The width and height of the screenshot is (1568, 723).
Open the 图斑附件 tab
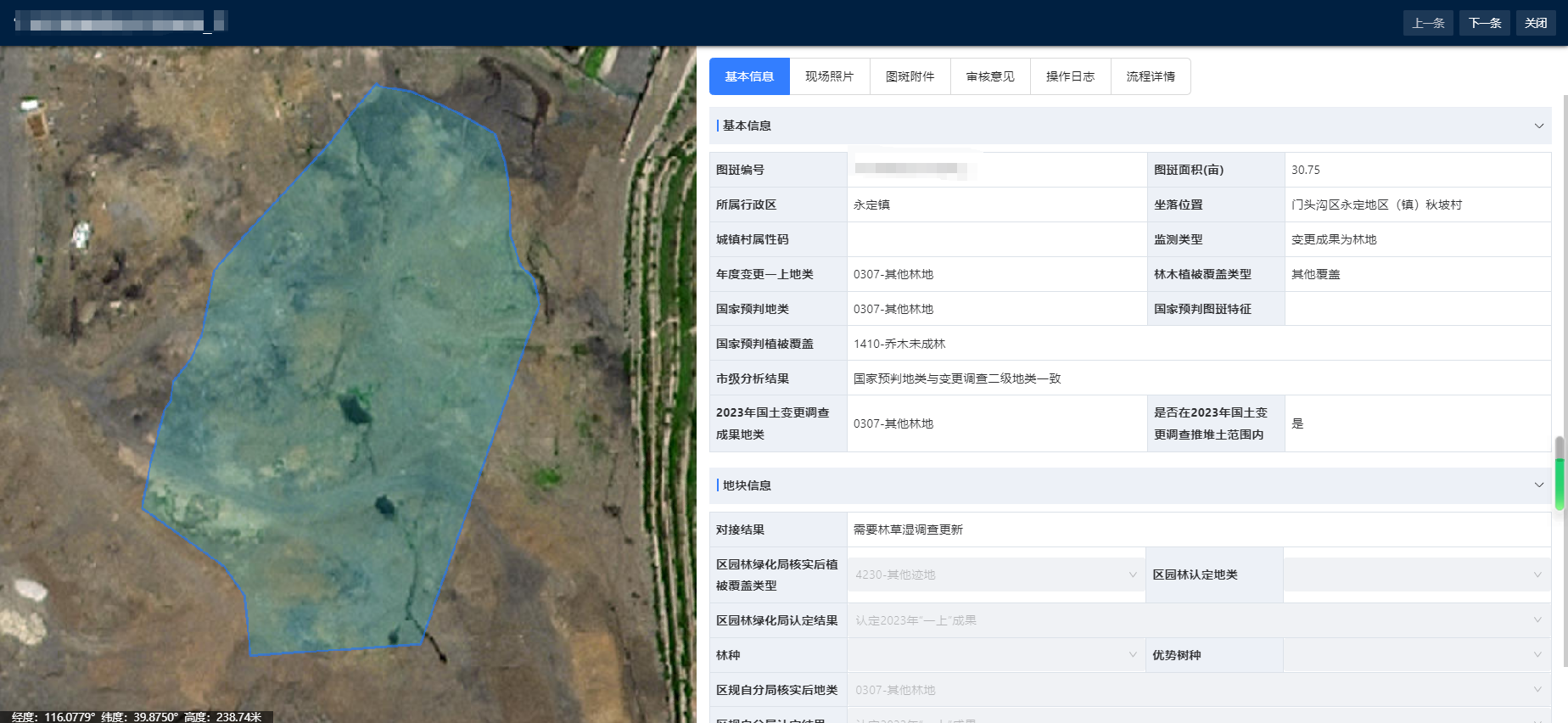910,76
